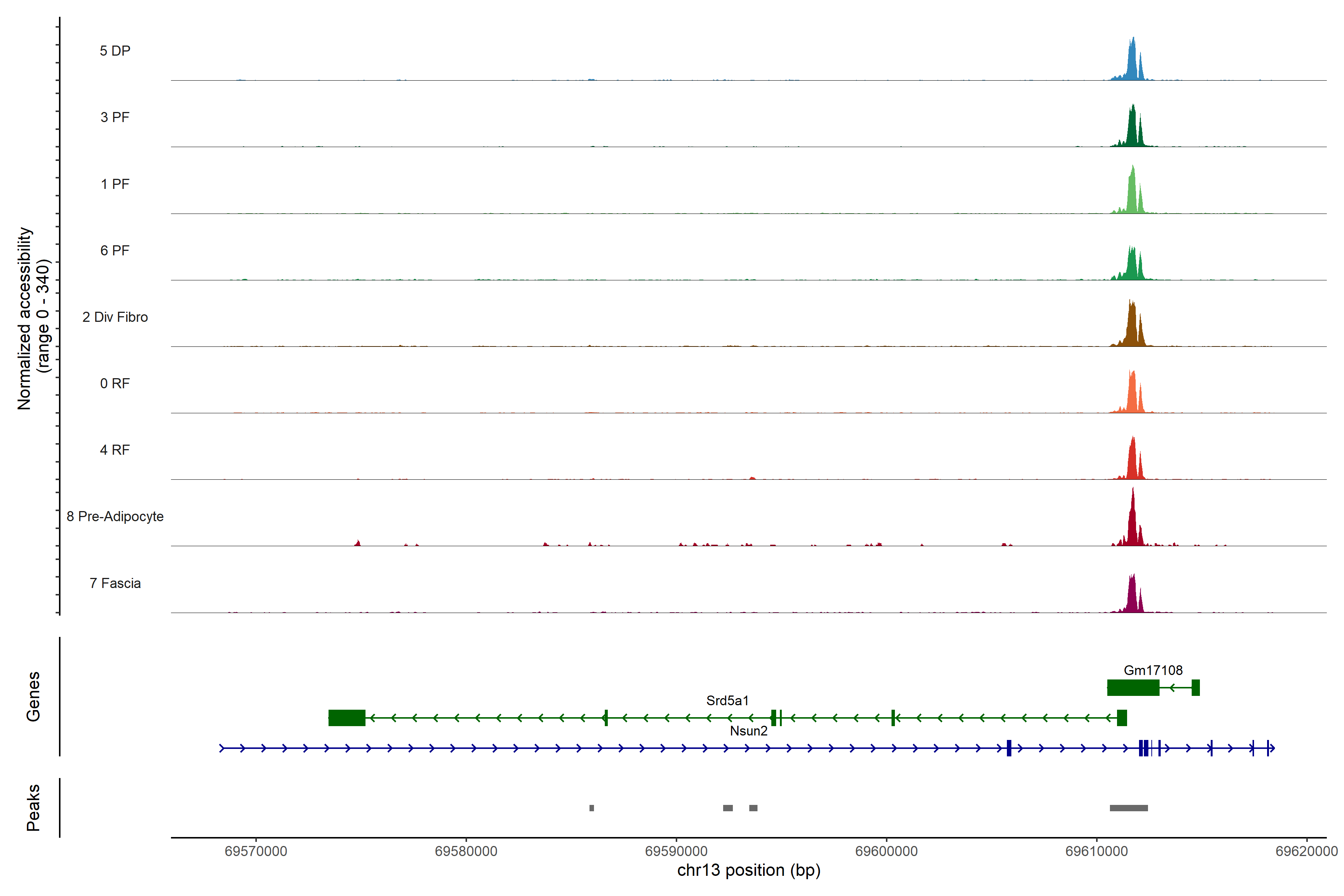The width and height of the screenshot is (1344, 896).
Task: Click the 7 Fascia track label
Action: point(115,583)
